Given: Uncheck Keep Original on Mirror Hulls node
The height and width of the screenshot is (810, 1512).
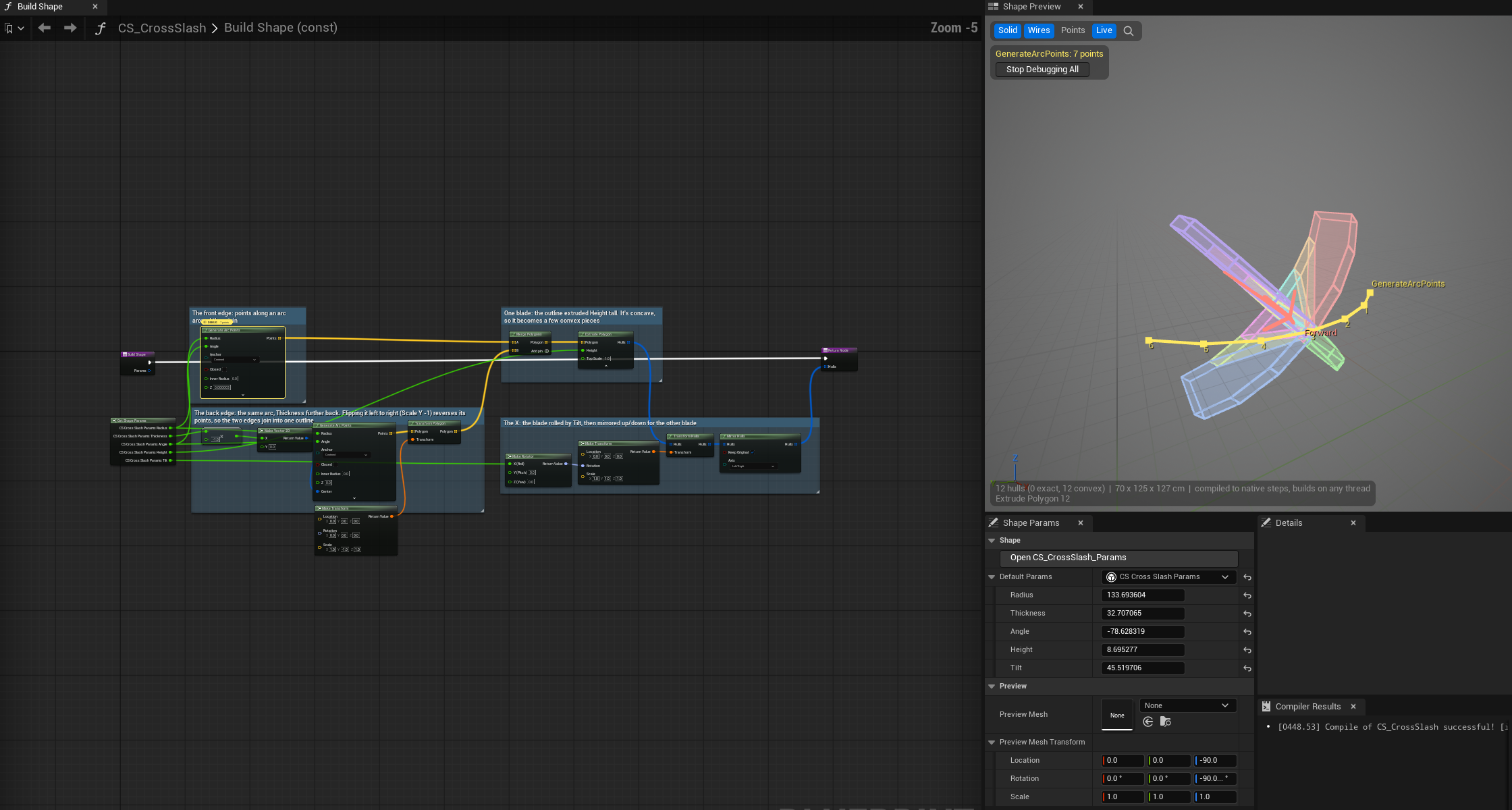Looking at the screenshot, I should point(753,452).
